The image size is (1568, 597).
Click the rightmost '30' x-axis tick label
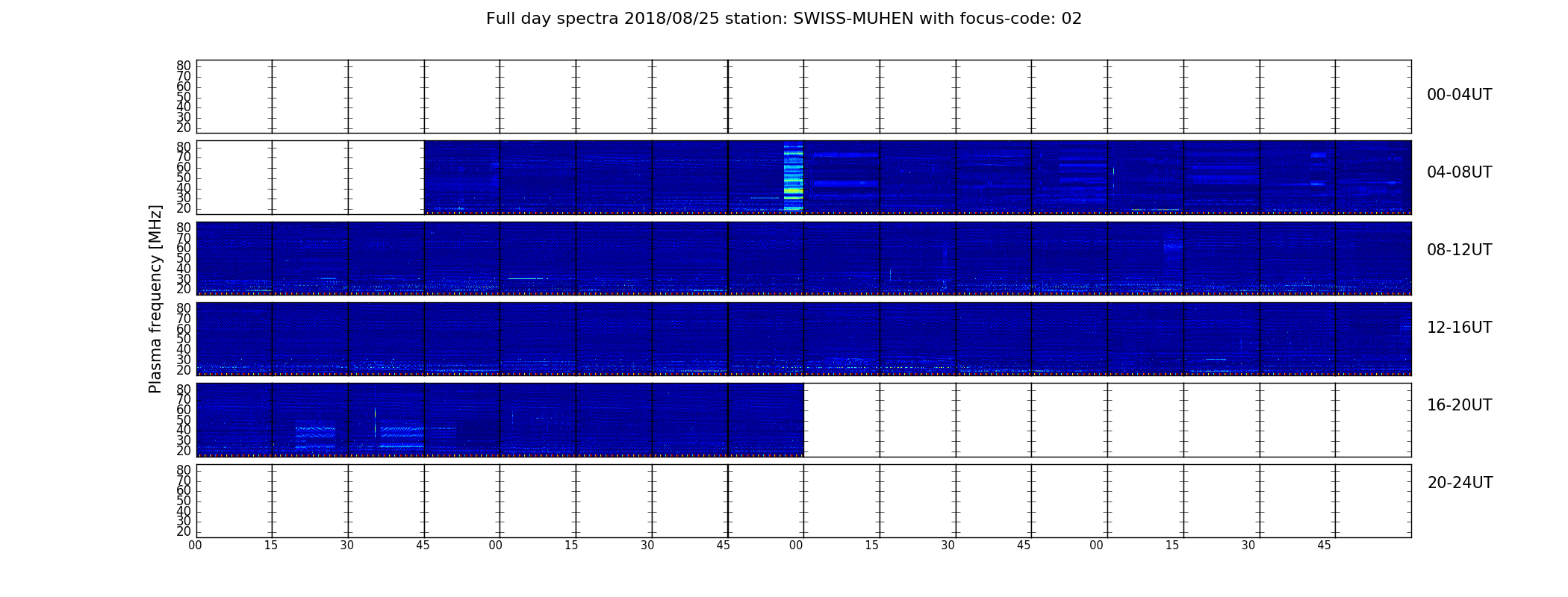1248,546
